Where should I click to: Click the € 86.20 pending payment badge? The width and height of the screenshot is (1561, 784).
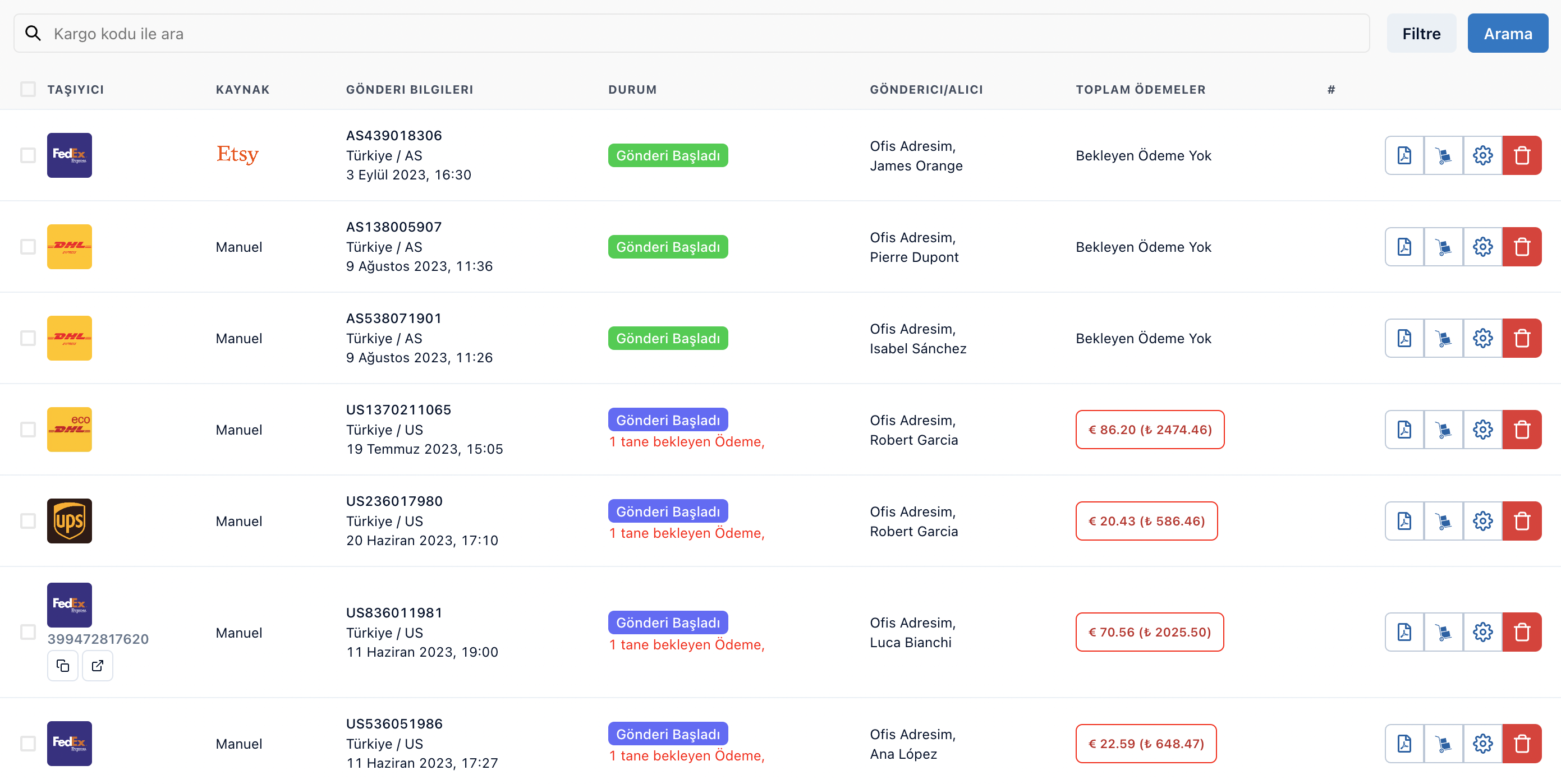coord(1150,430)
